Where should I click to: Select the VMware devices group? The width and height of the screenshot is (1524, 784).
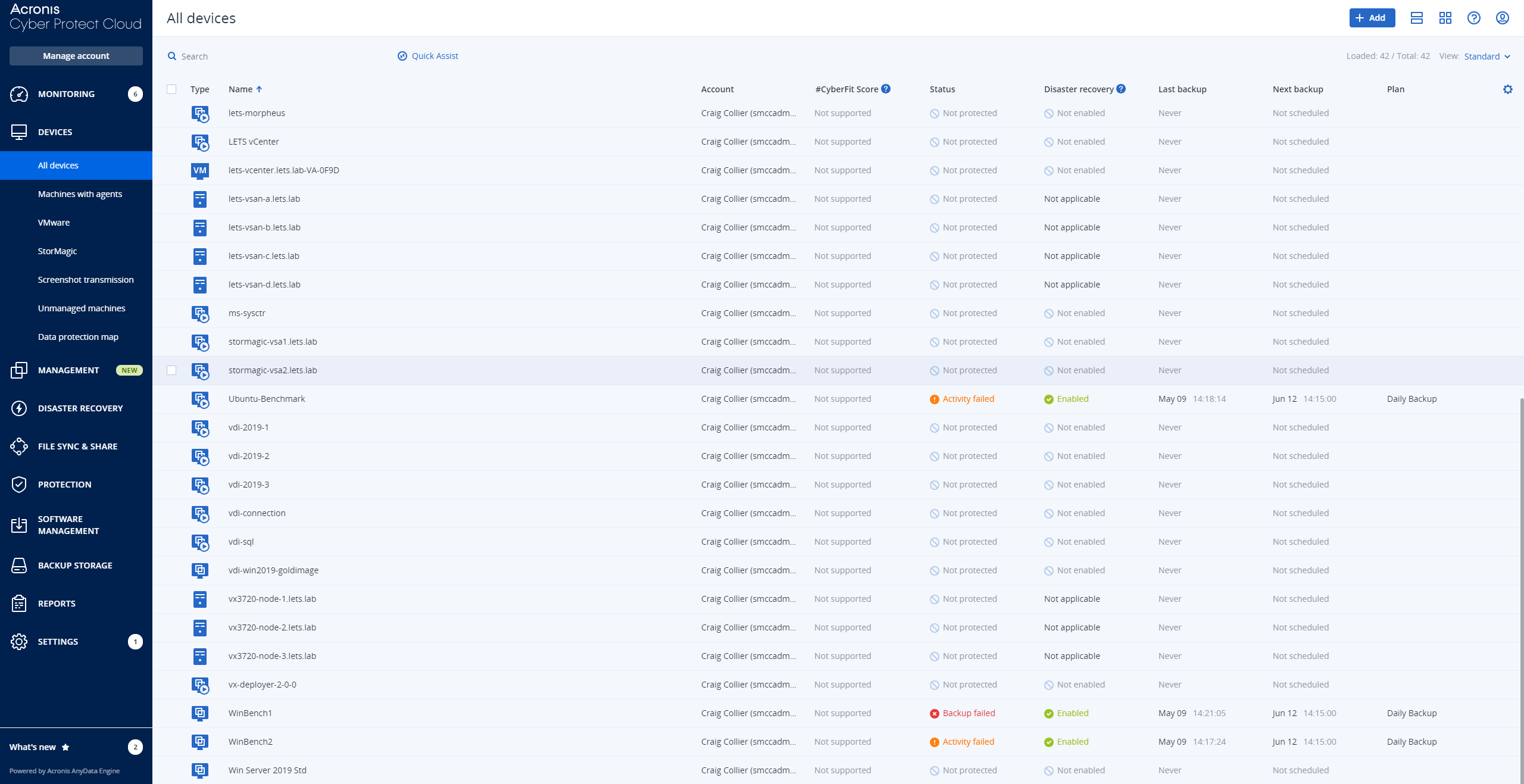tap(54, 223)
